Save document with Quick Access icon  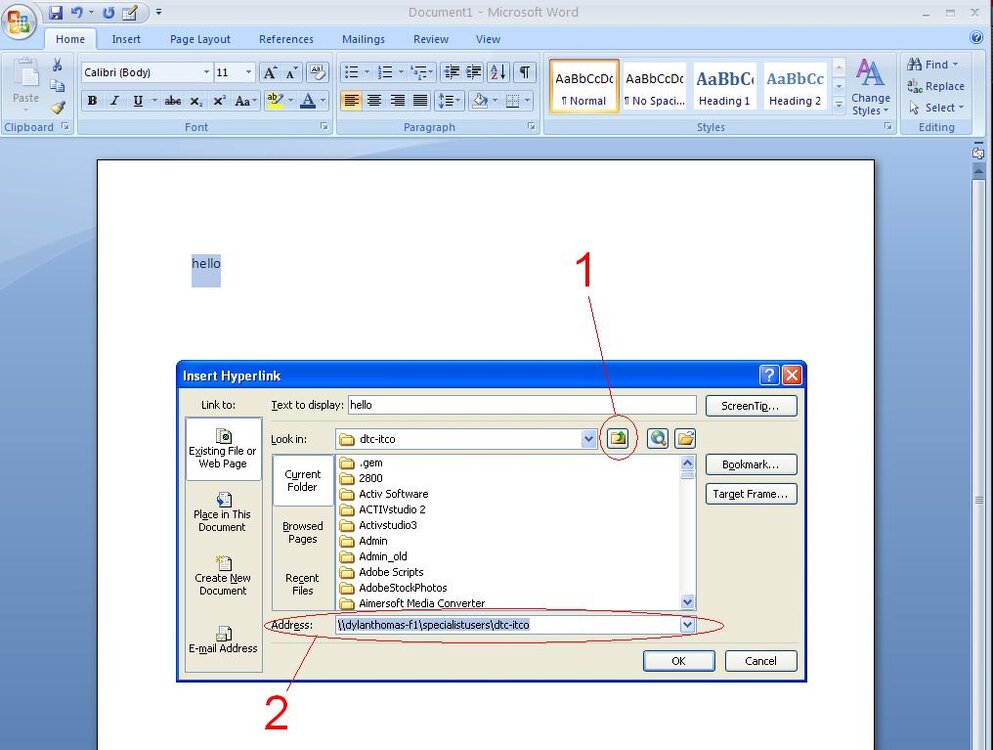pyautogui.click(x=56, y=12)
